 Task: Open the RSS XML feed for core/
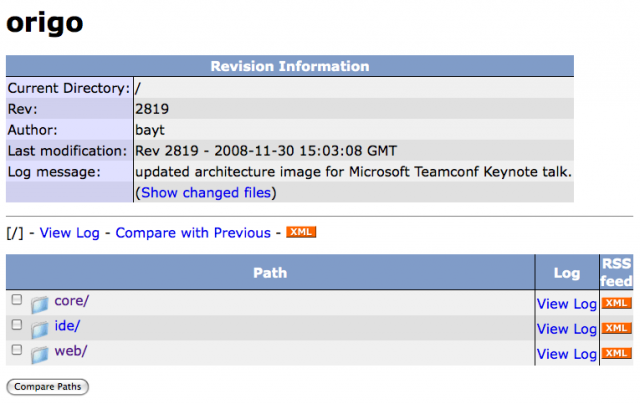617,303
